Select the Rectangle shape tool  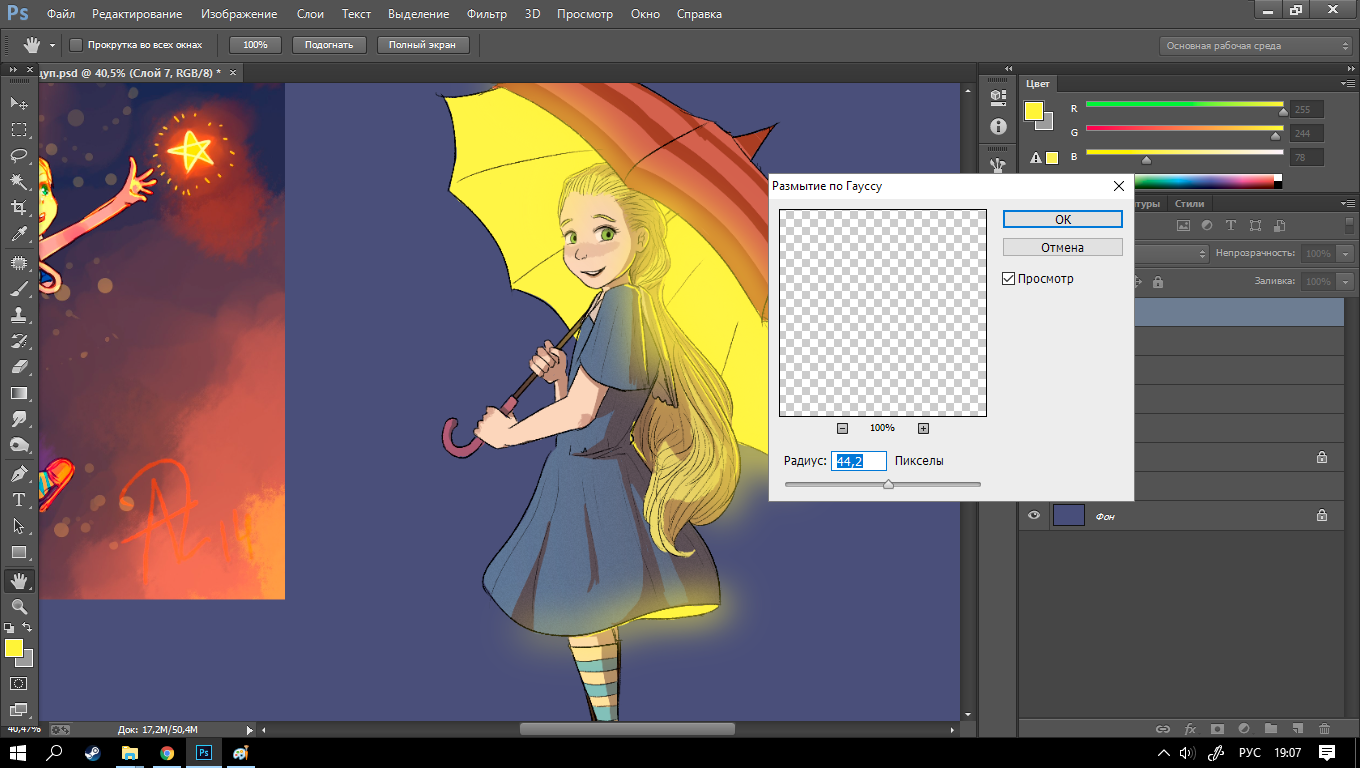(x=19, y=552)
